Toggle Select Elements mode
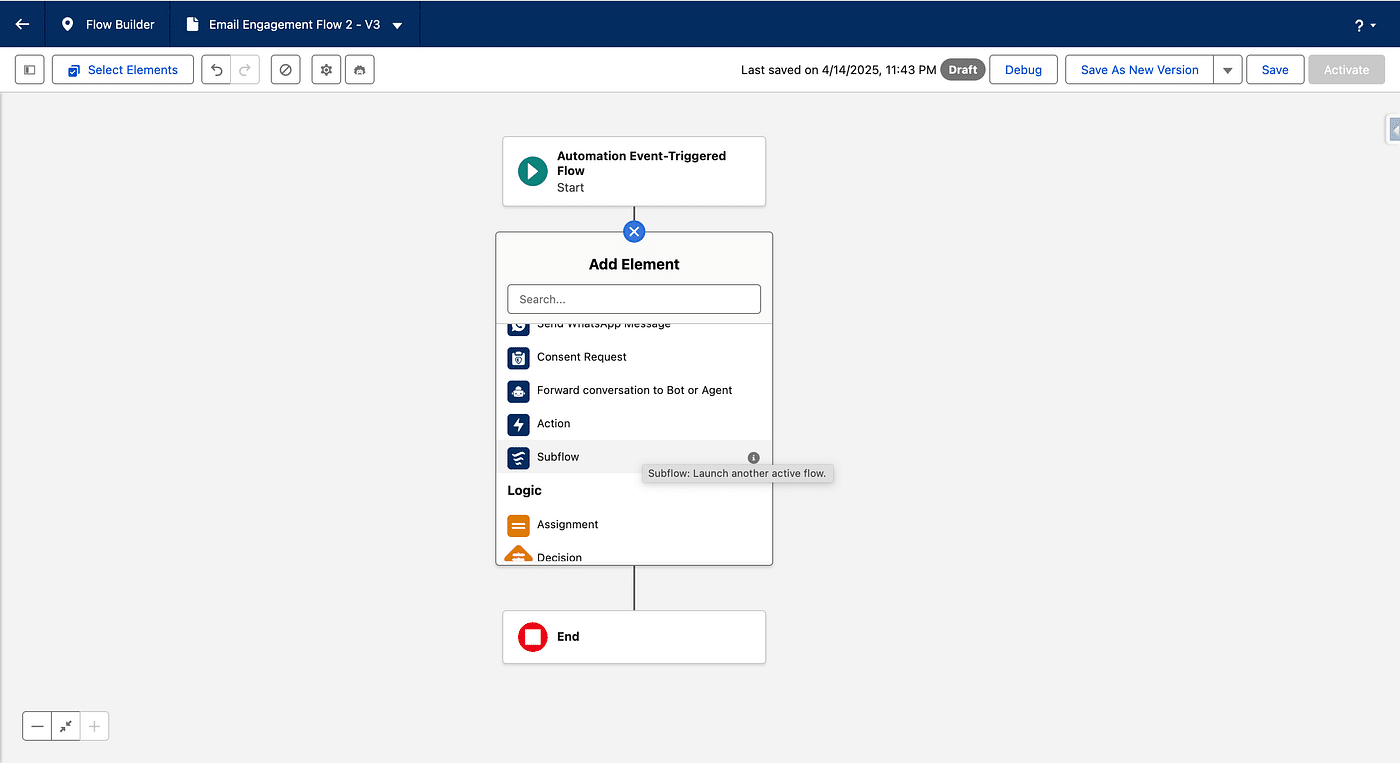This screenshot has width=1400, height=763. pos(123,70)
